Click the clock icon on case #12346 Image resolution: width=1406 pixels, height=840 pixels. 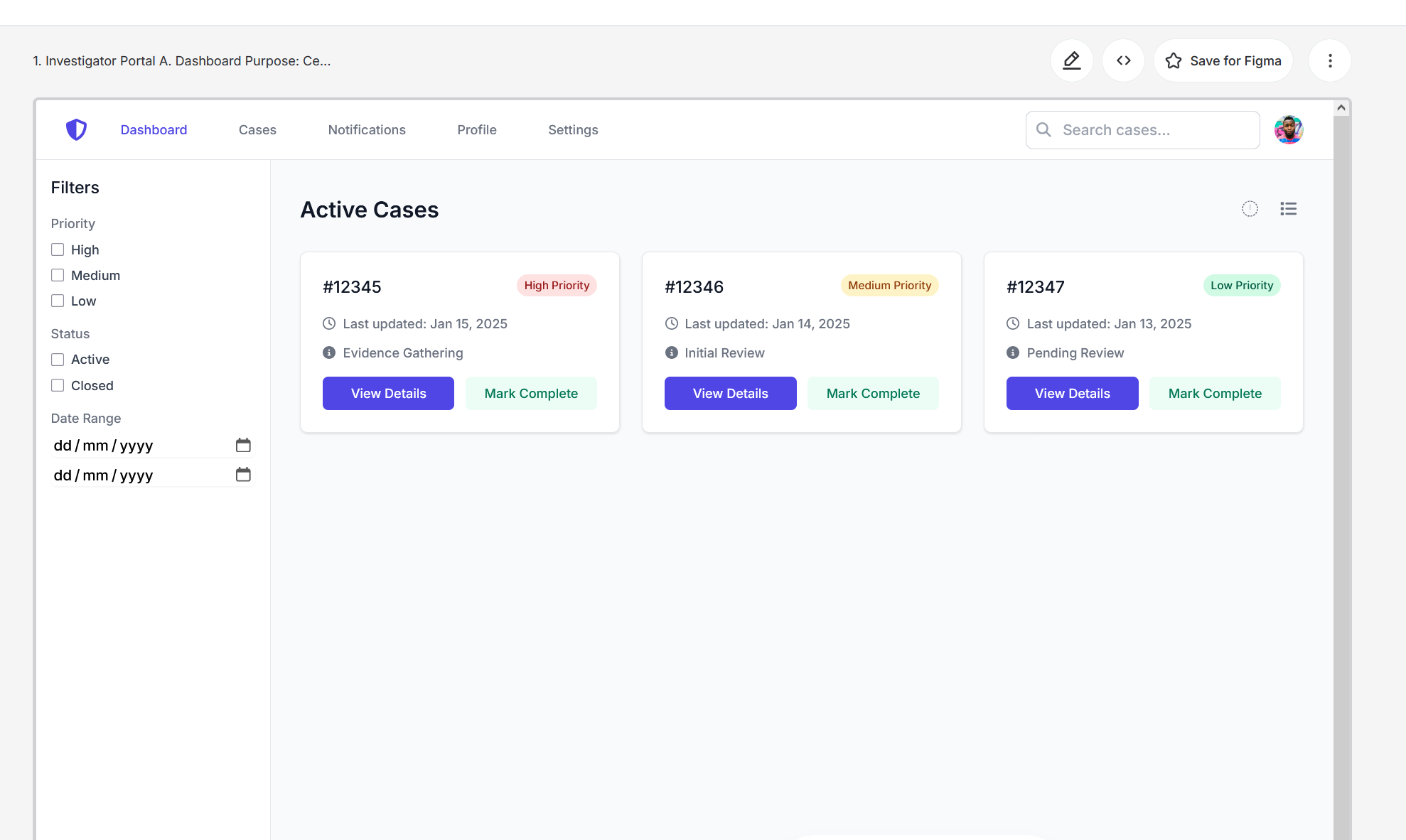671,323
